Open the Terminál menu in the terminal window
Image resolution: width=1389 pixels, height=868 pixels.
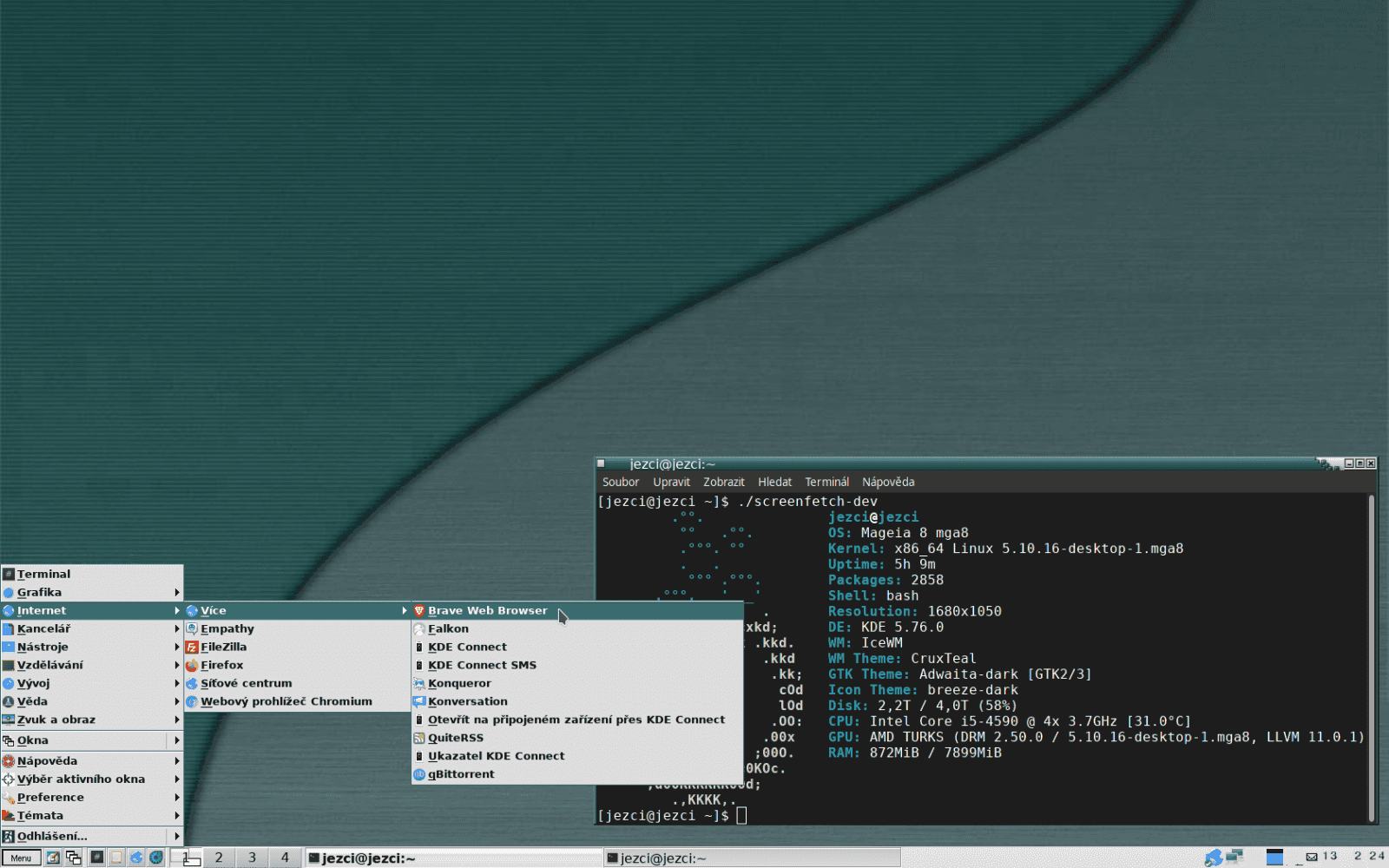click(826, 482)
